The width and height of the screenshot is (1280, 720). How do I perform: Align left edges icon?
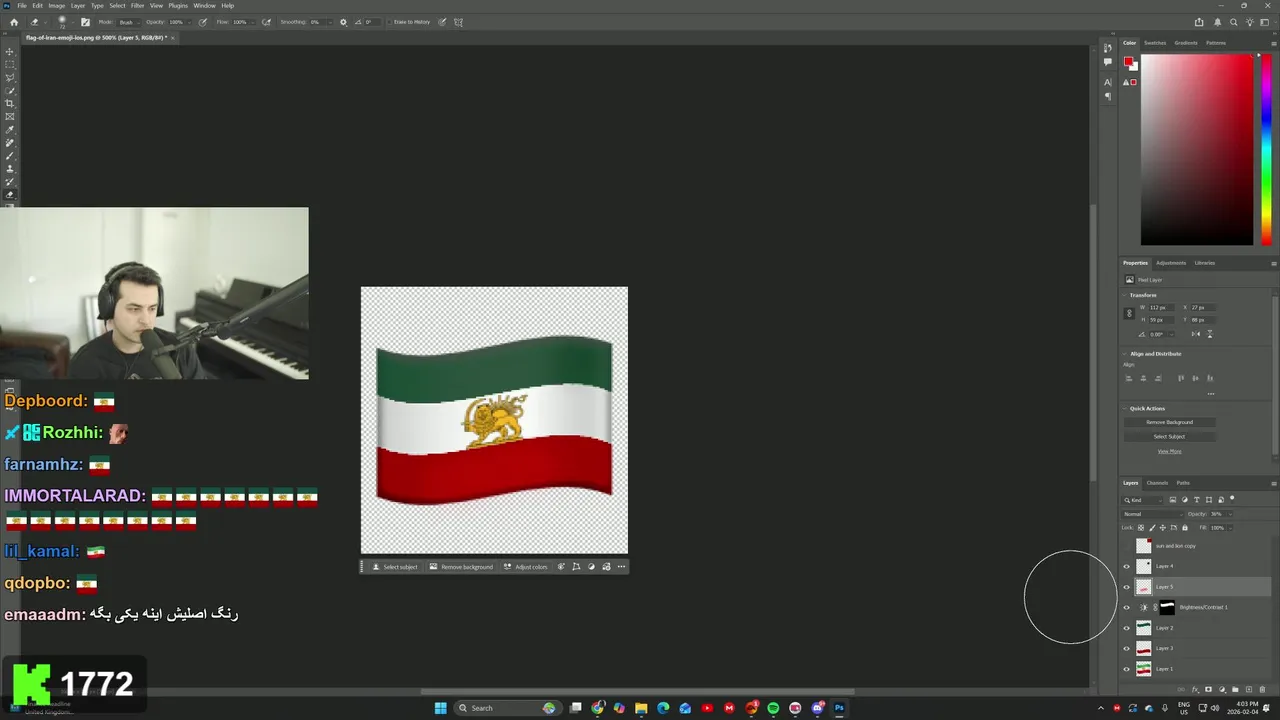click(x=1129, y=378)
